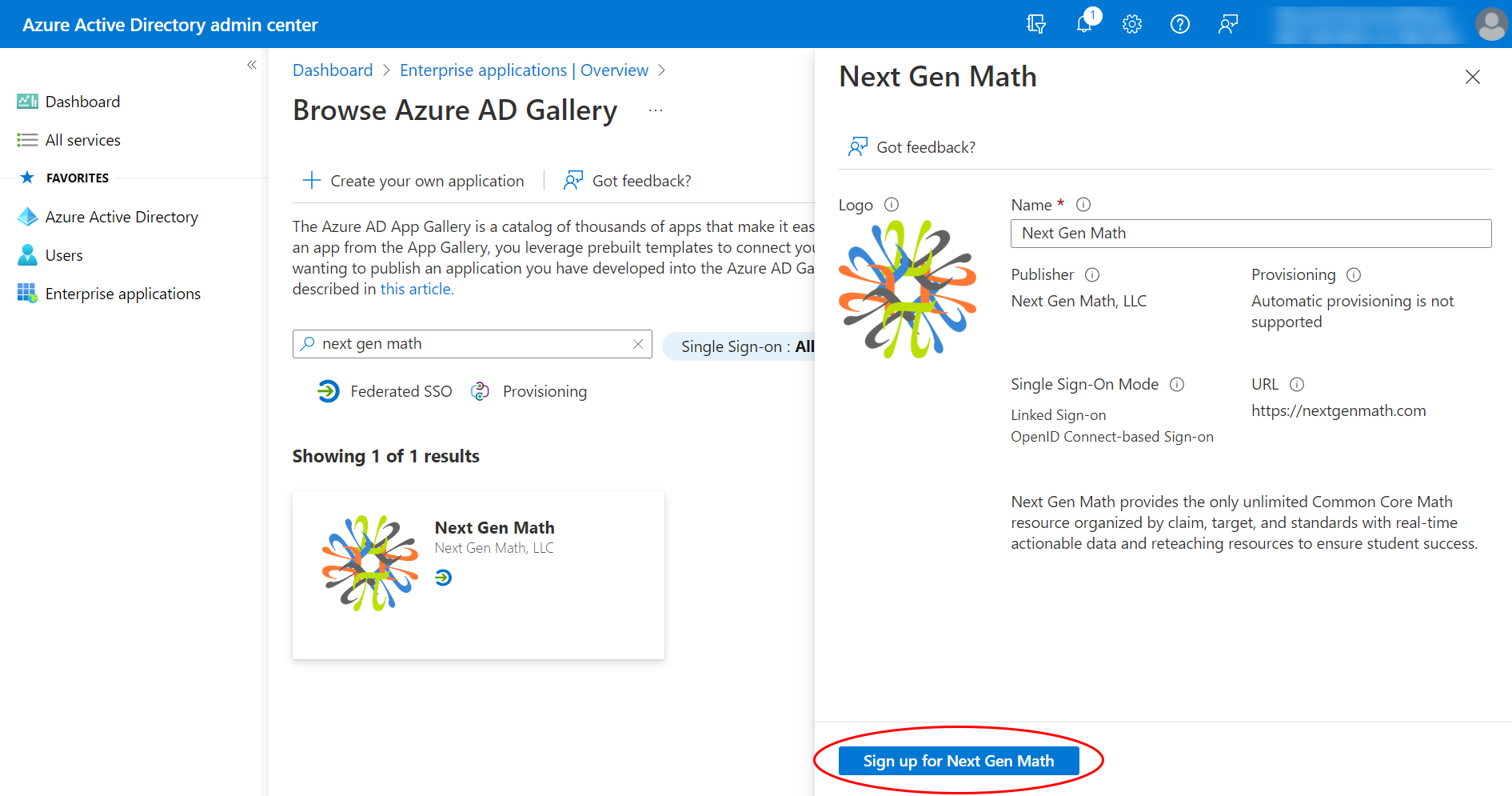Open portal settings gear
The height and width of the screenshot is (796, 1512).
1132,24
